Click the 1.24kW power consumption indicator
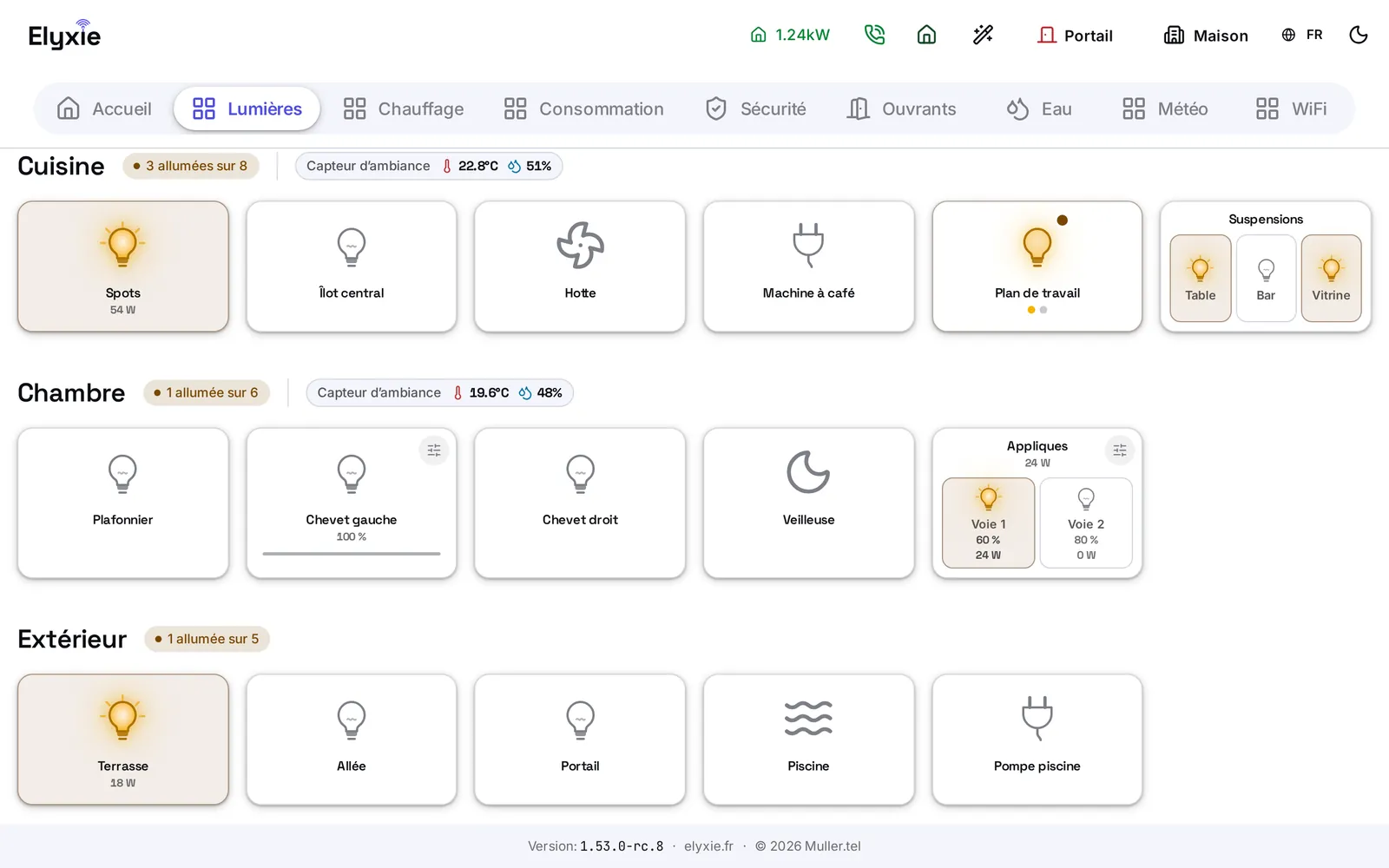Viewport: 1389px width, 868px height. coord(790,35)
